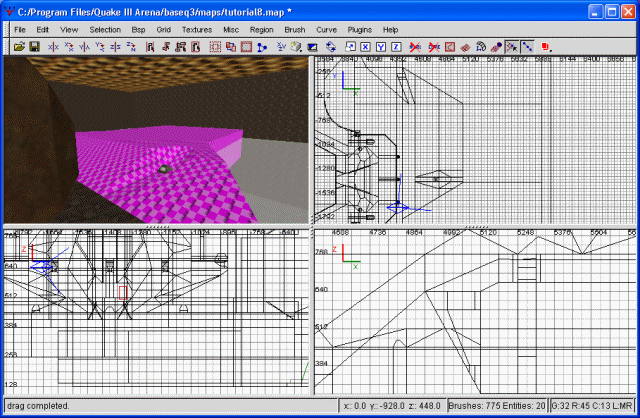Show patches as wireframes icon

click(465, 47)
